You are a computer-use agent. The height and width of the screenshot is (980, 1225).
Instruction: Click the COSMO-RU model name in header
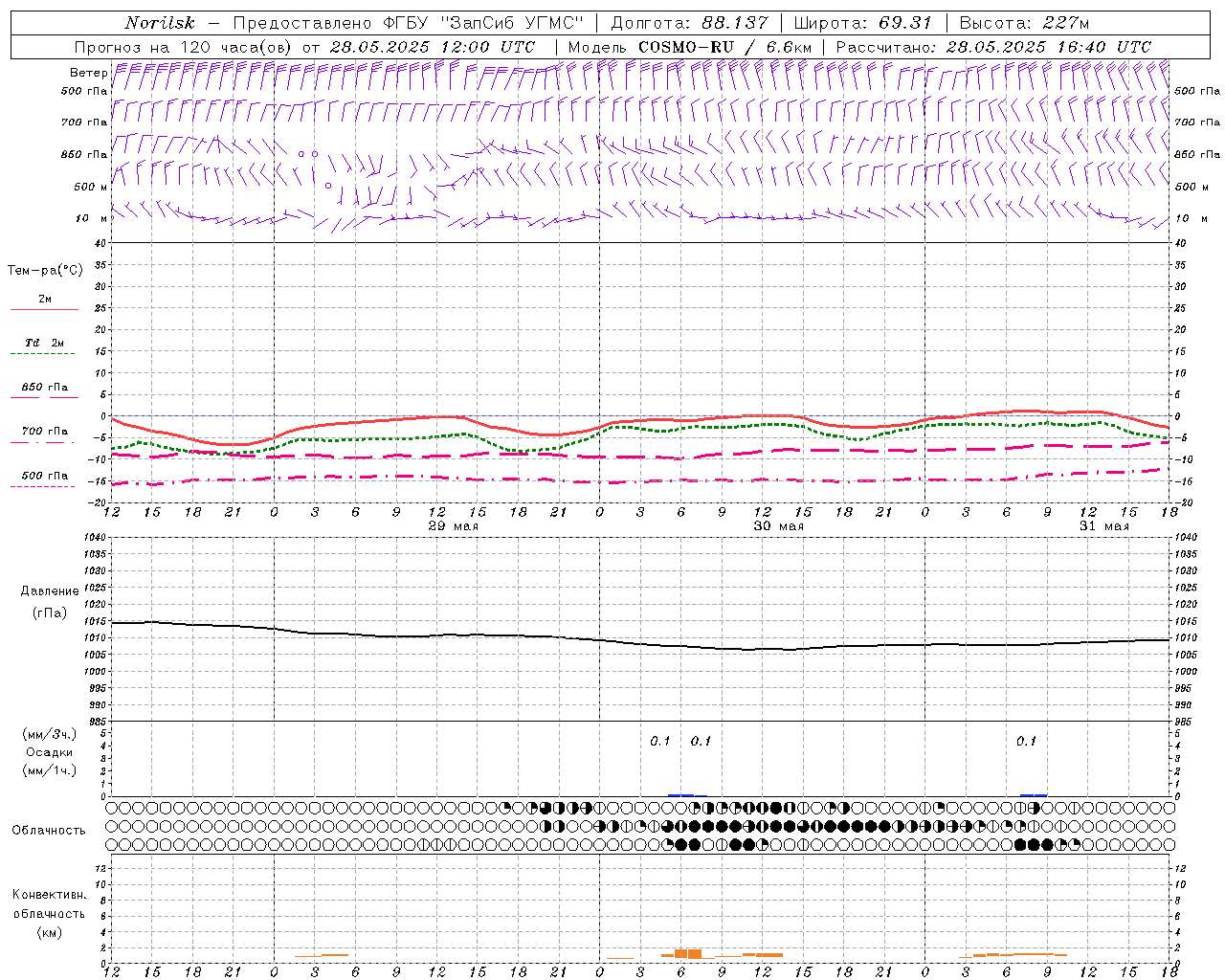coord(685,47)
